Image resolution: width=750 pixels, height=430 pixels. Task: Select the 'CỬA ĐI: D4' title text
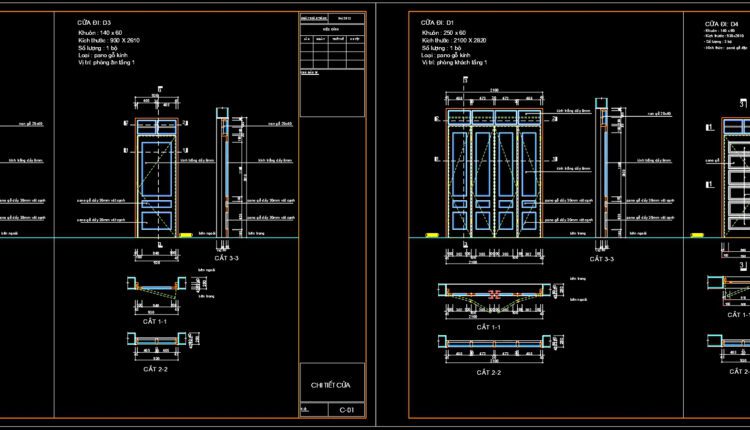tap(722, 23)
